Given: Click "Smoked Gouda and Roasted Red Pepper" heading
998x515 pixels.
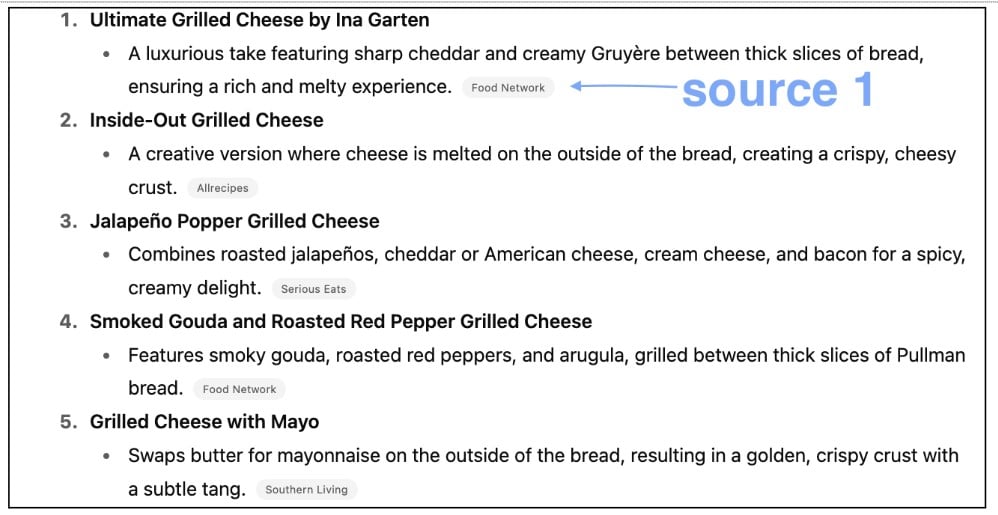Looking at the screenshot, I should [340, 321].
